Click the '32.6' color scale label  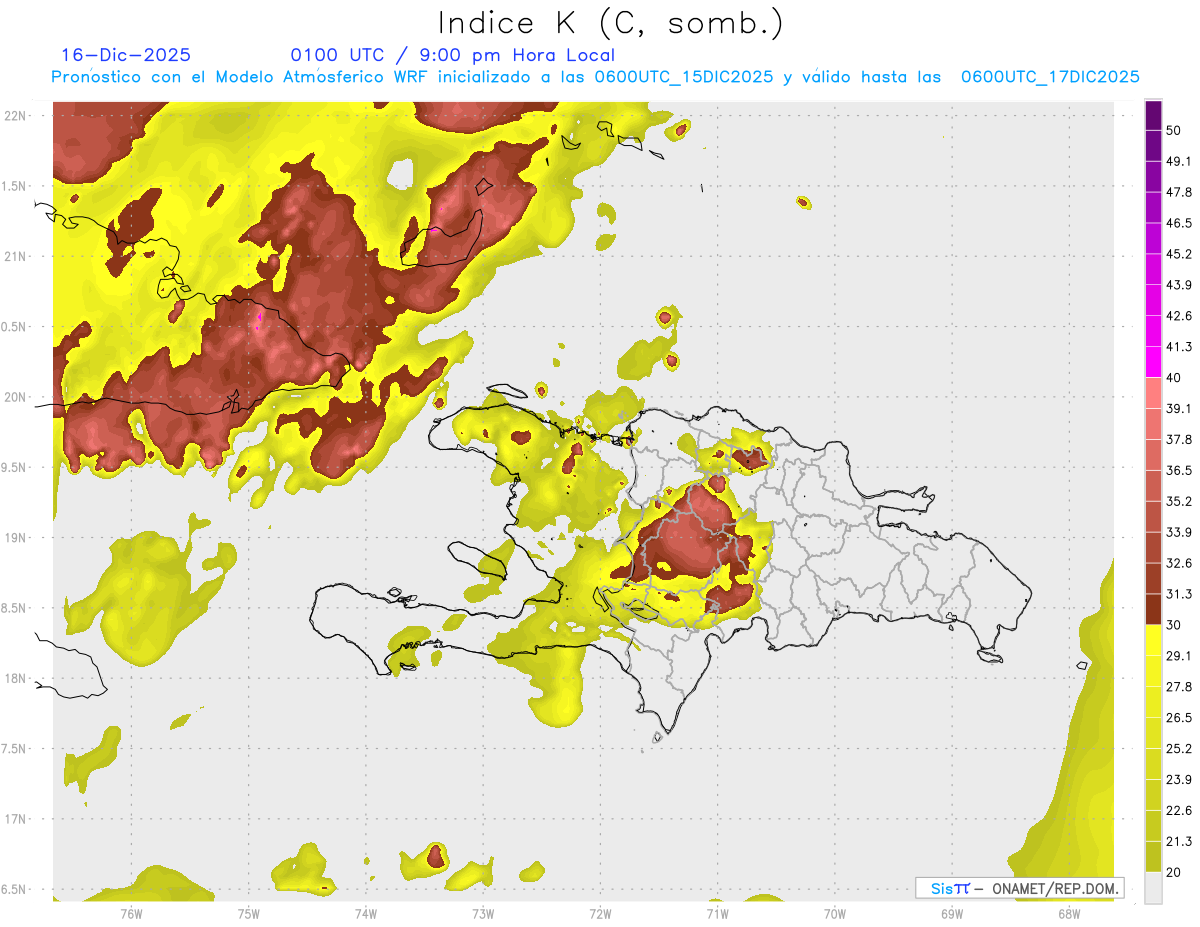(1179, 563)
